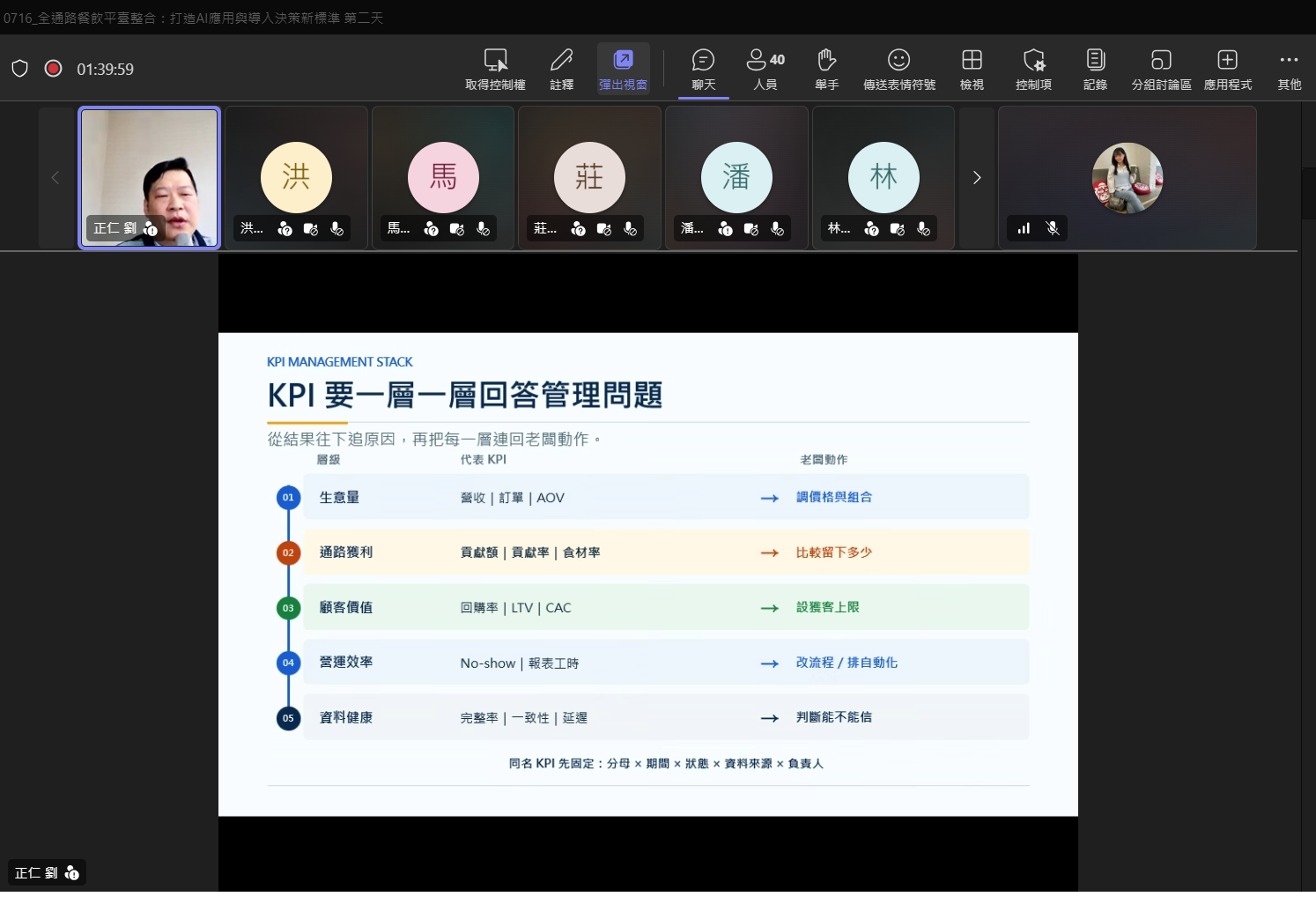The height and width of the screenshot is (904, 1316).
Task: Click the microphone icon on 林 tile
Action: [923, 229]
